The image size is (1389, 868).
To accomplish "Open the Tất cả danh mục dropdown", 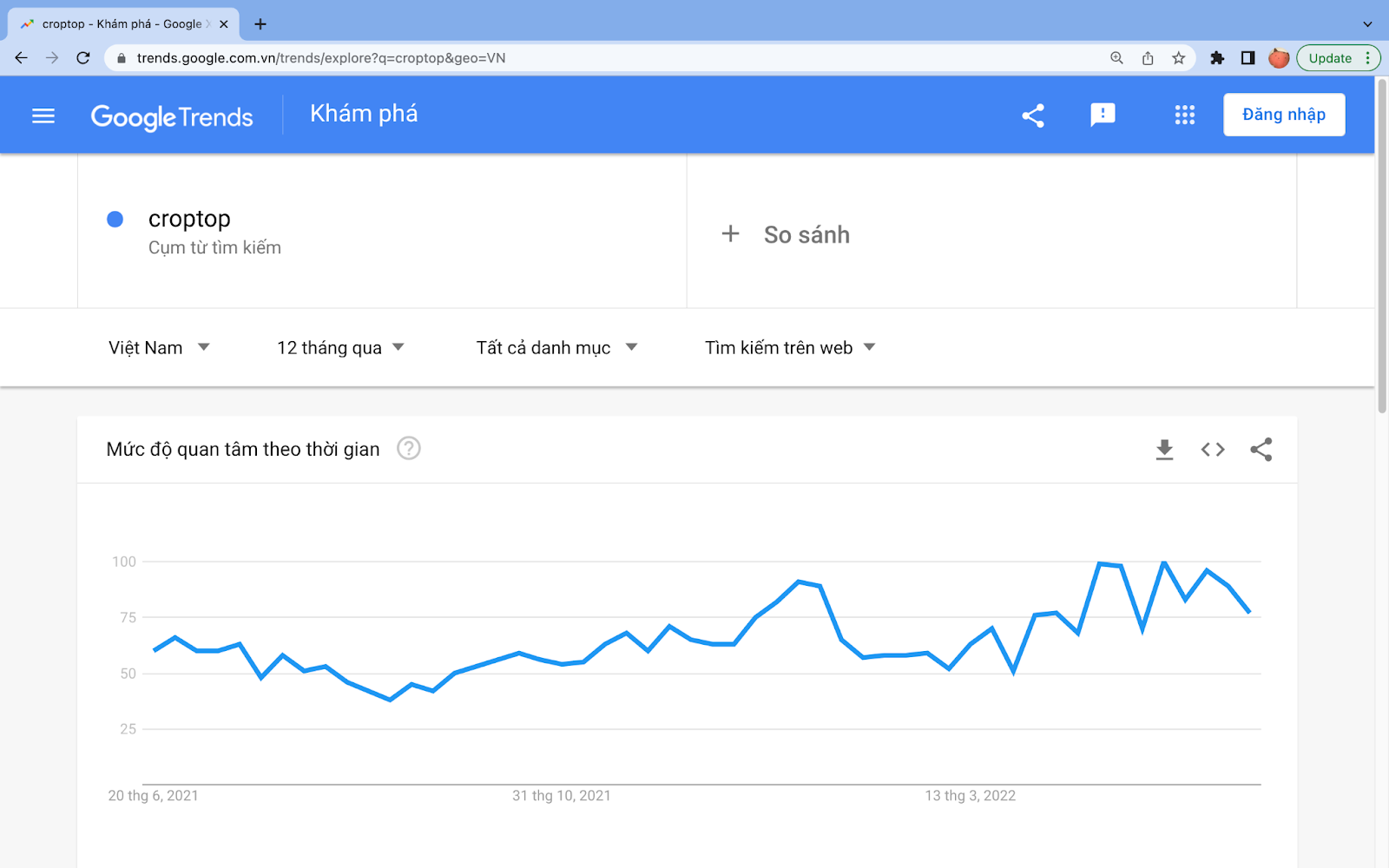I will (x=556, y=347).
